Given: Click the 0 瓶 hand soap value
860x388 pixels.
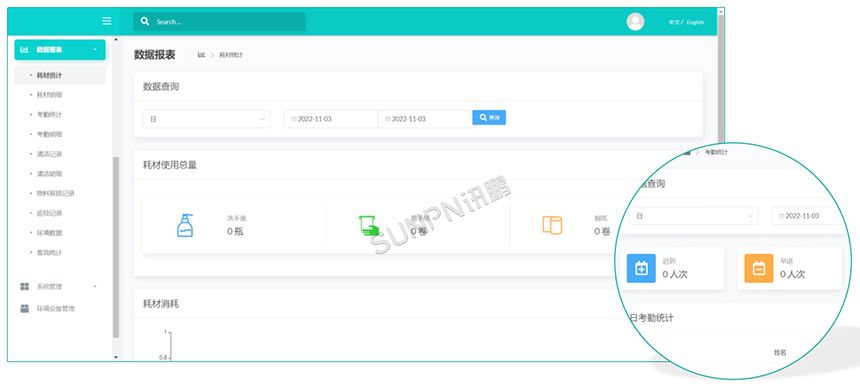Looking at the screenshot, I should coord(235,232).
